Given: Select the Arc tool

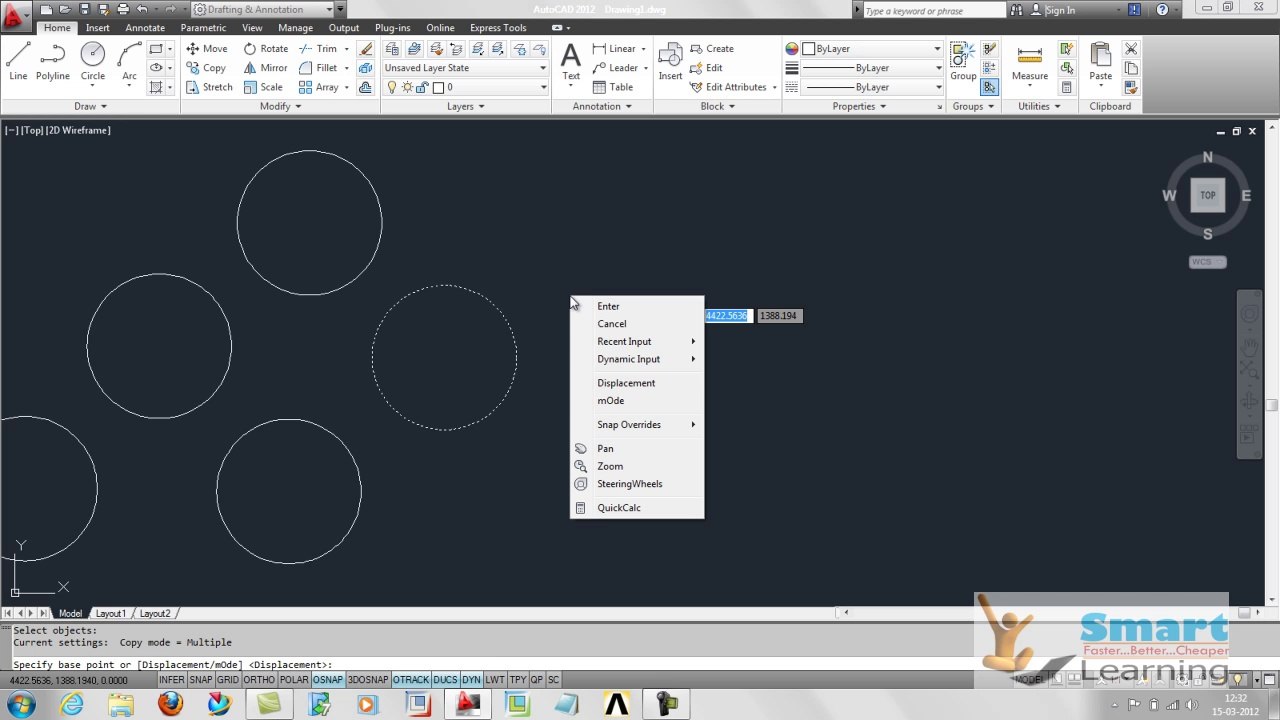Looking at the screenshot, I should 129,61.
